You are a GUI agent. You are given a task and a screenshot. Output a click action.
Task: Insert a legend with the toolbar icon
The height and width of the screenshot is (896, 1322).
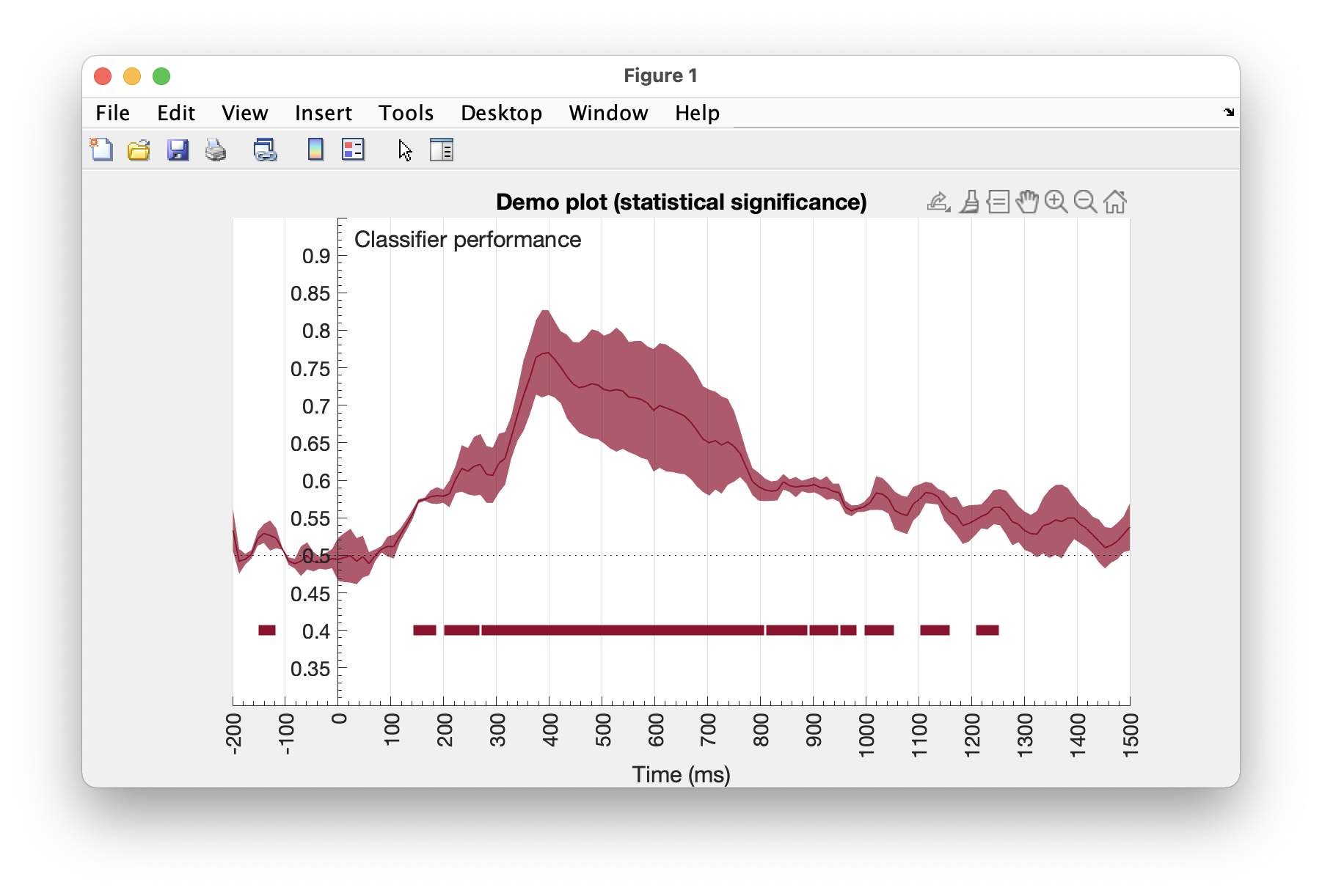click(354, 150)
